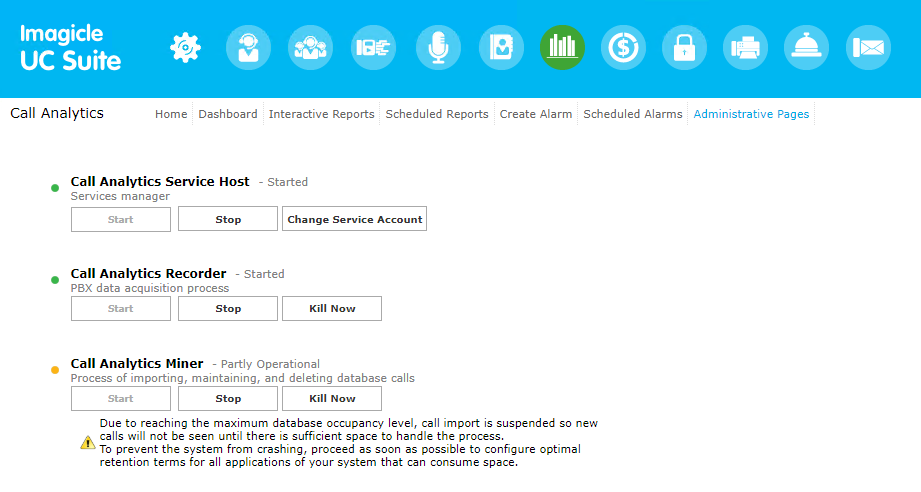This screenshot has height=492, width=921.
Task: Open the hotel service bell icon
Action: click(806, 47)
